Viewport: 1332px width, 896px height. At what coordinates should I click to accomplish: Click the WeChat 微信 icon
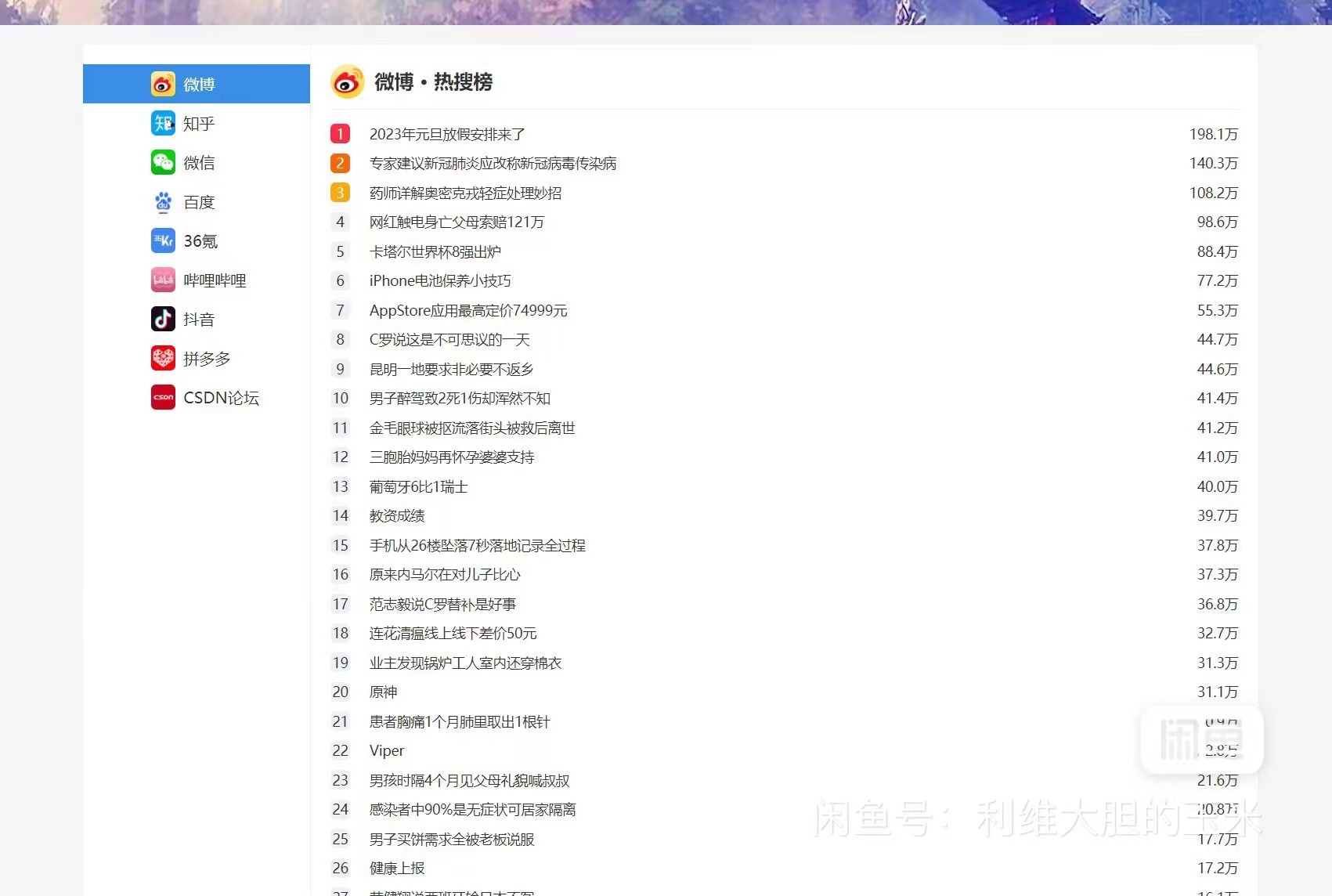point(163,162)
